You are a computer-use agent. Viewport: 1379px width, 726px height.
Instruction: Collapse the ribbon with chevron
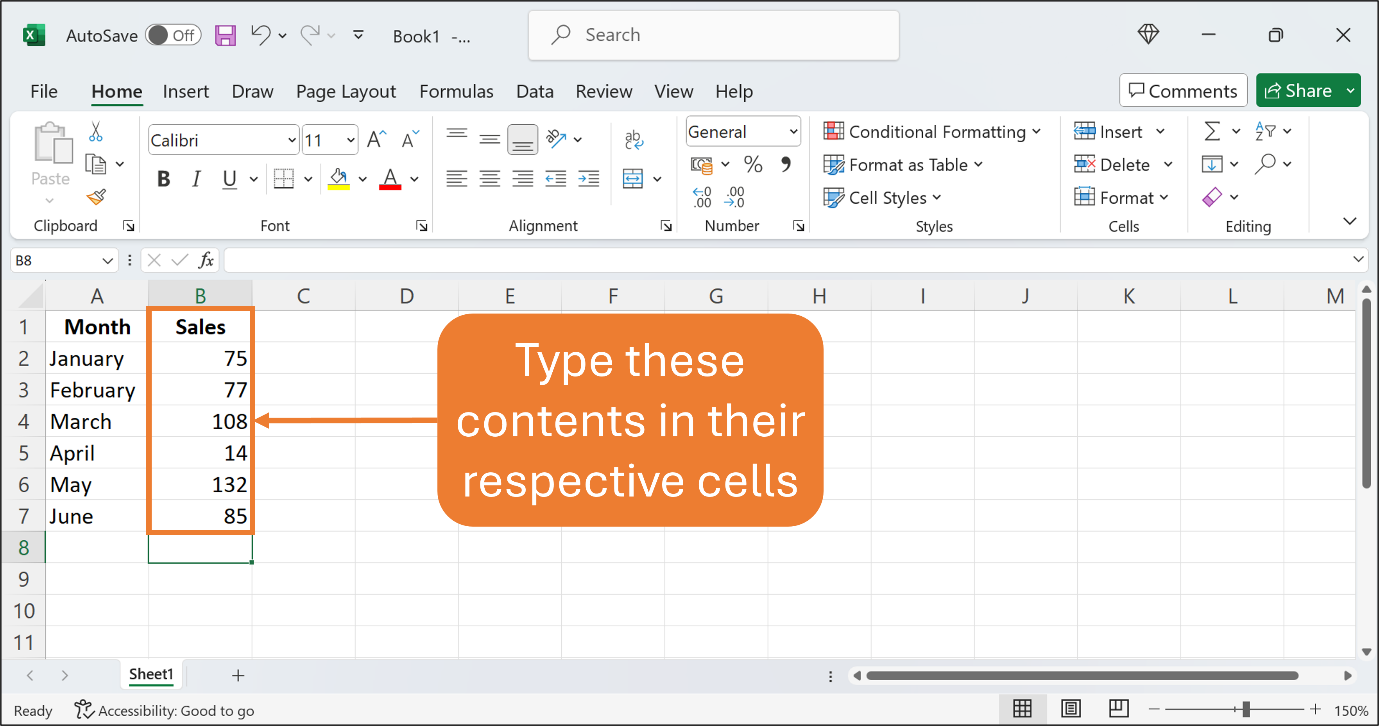[x=1349, y=221]
